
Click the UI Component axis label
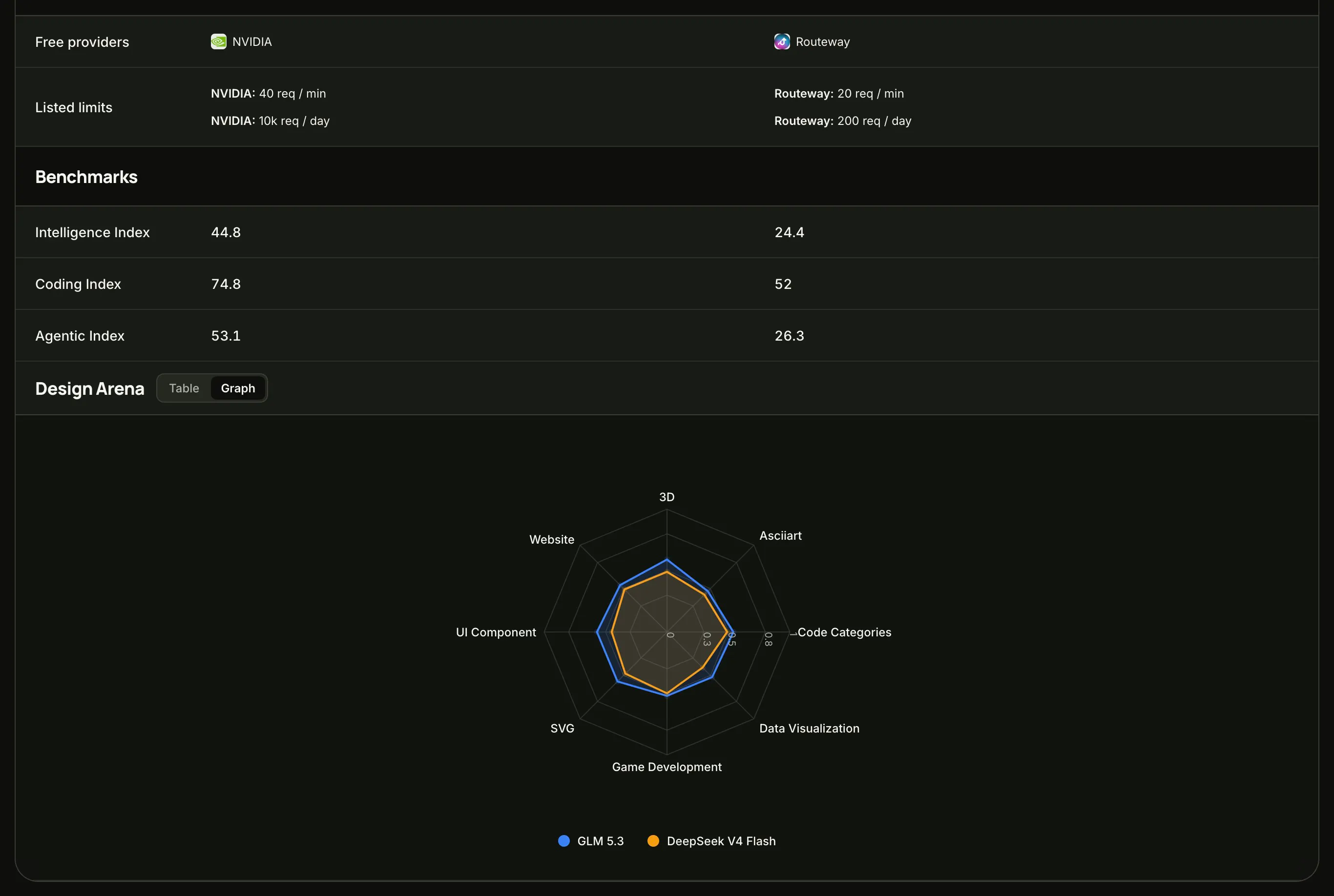point(496,632)
